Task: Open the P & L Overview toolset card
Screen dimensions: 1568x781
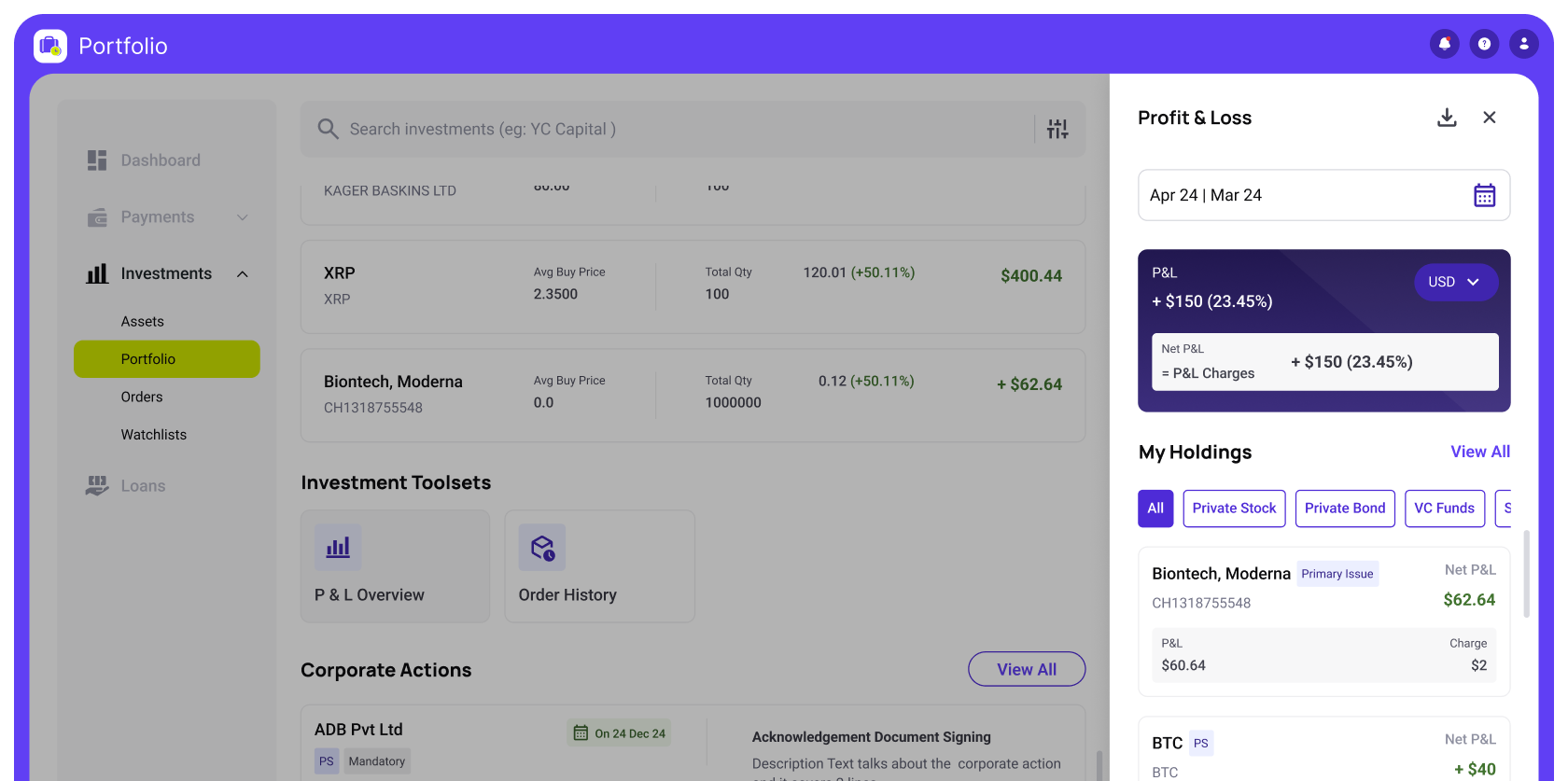Action: 395,566
